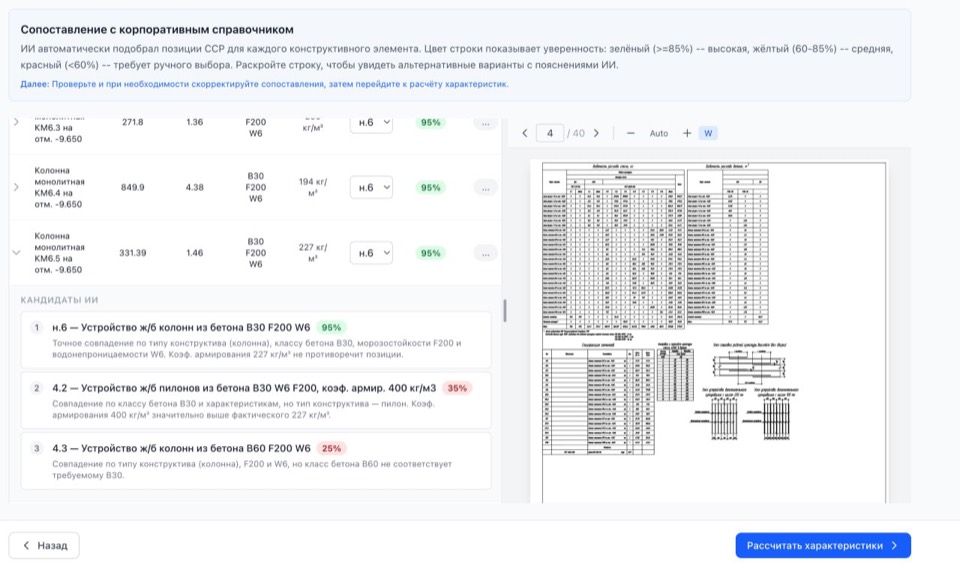This screenshot has height=570, width=960.
Task: Open more options for КМ6.5 row
Action: click(x=485, y=253)
